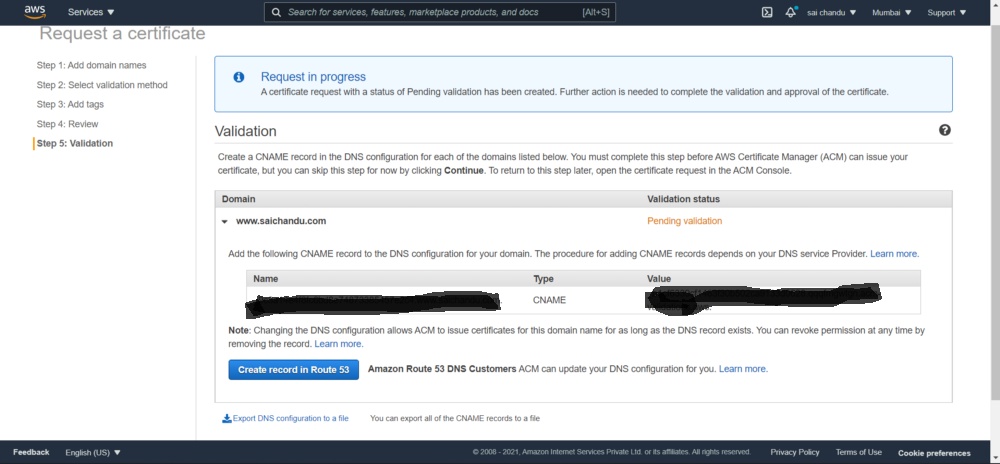
Task: Click the Domain column header
Action: tap(239, 199)
